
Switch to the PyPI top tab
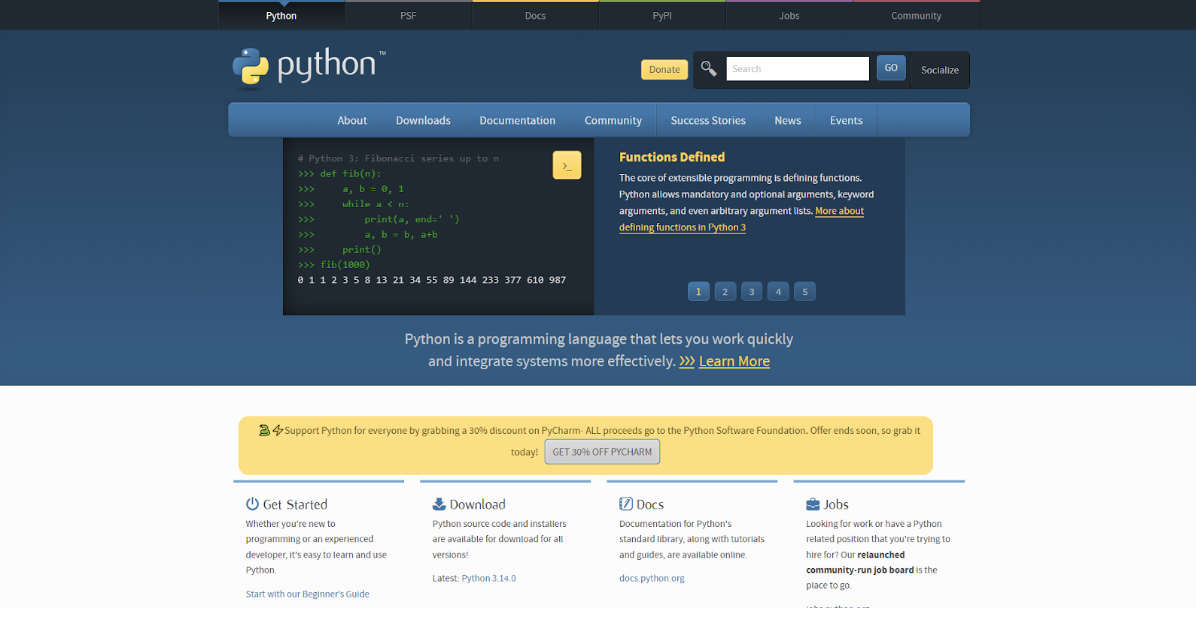662,16
